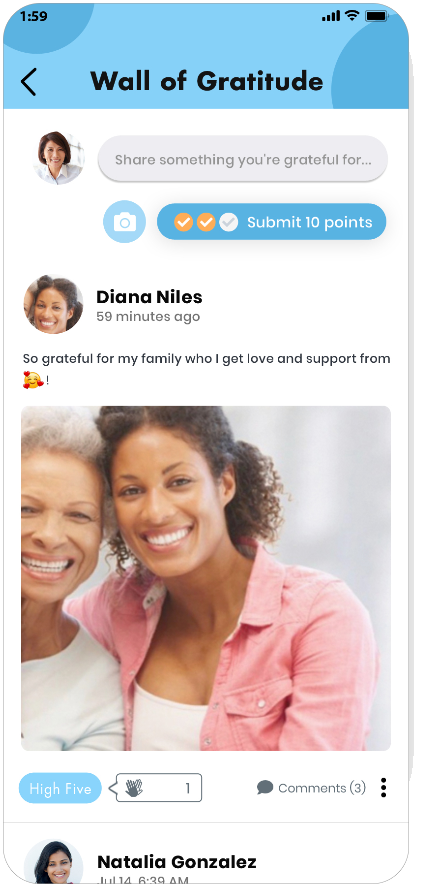Image resolution: width=421 pixels, height=889 pixels.
Task: Tap the battery icon in status bar
Action: click(376, 16)
